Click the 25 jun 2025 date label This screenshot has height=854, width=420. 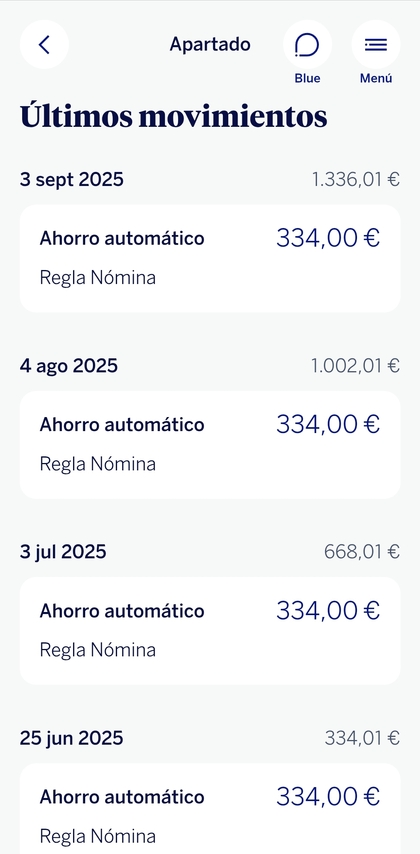click(x=71, y=738)
